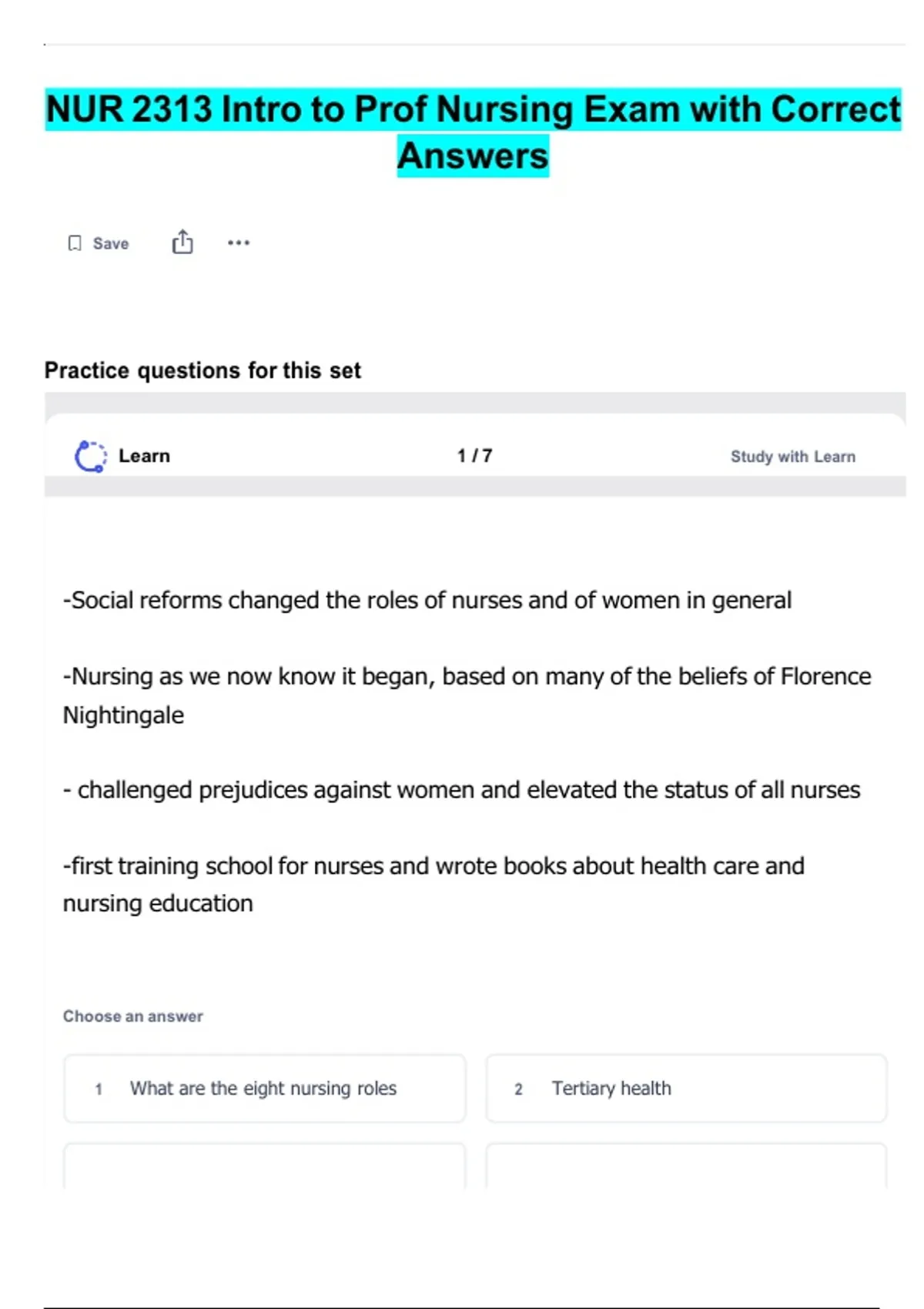Click the 1 / 7 question counter

tap(474, 456)
